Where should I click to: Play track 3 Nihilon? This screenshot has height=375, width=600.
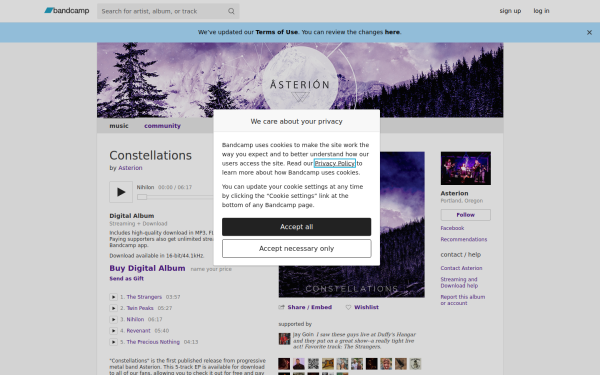pos(113,320)
